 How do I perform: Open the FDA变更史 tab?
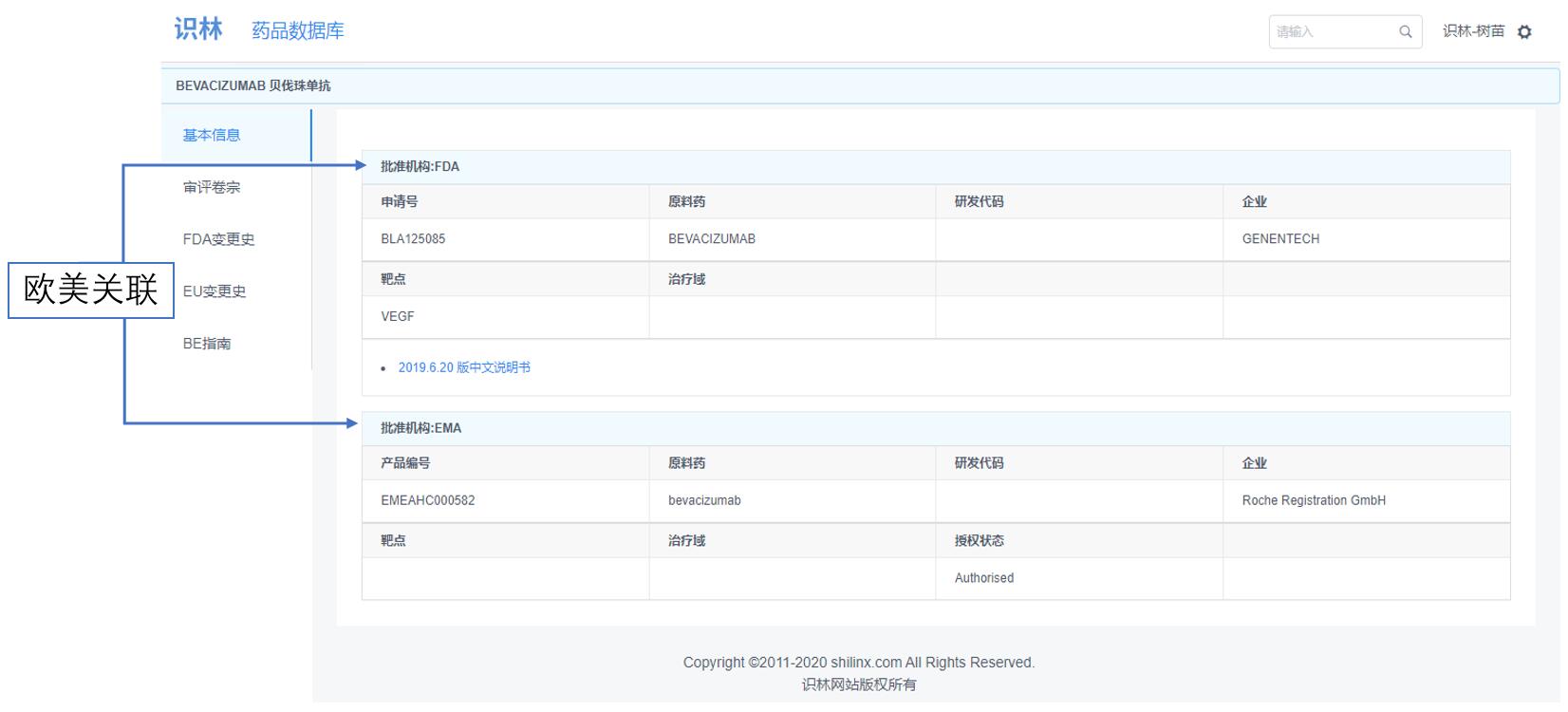218,240
